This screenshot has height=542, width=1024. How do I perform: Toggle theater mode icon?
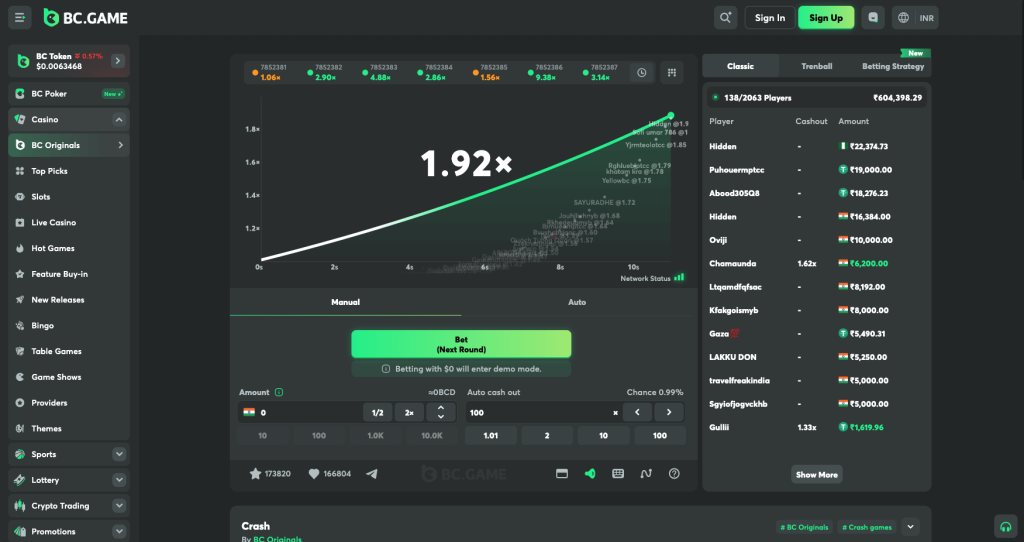(562, 474)
